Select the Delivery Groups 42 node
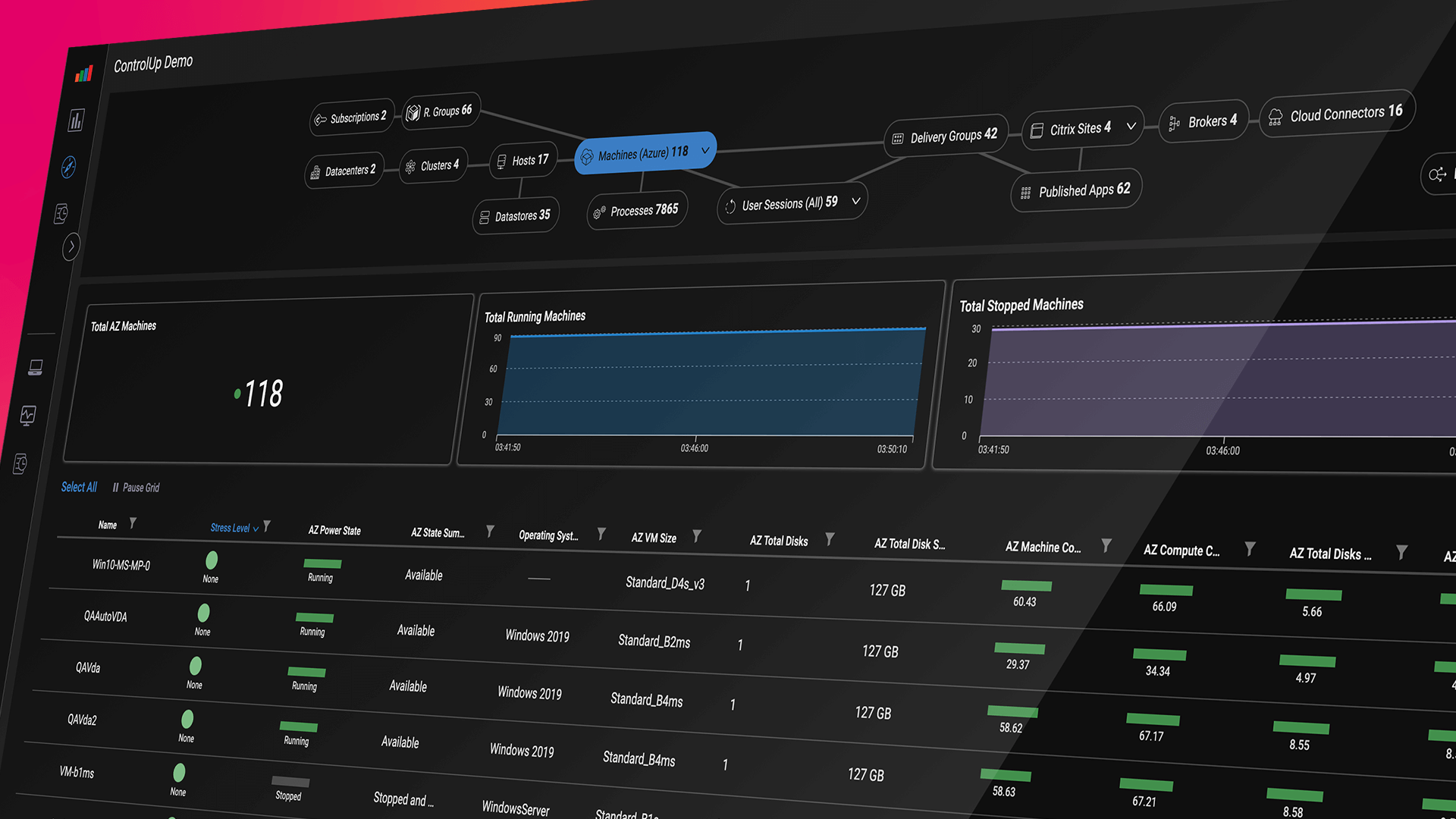The width and height of the screenshot is (1456, 819). [x=946, y=136]
